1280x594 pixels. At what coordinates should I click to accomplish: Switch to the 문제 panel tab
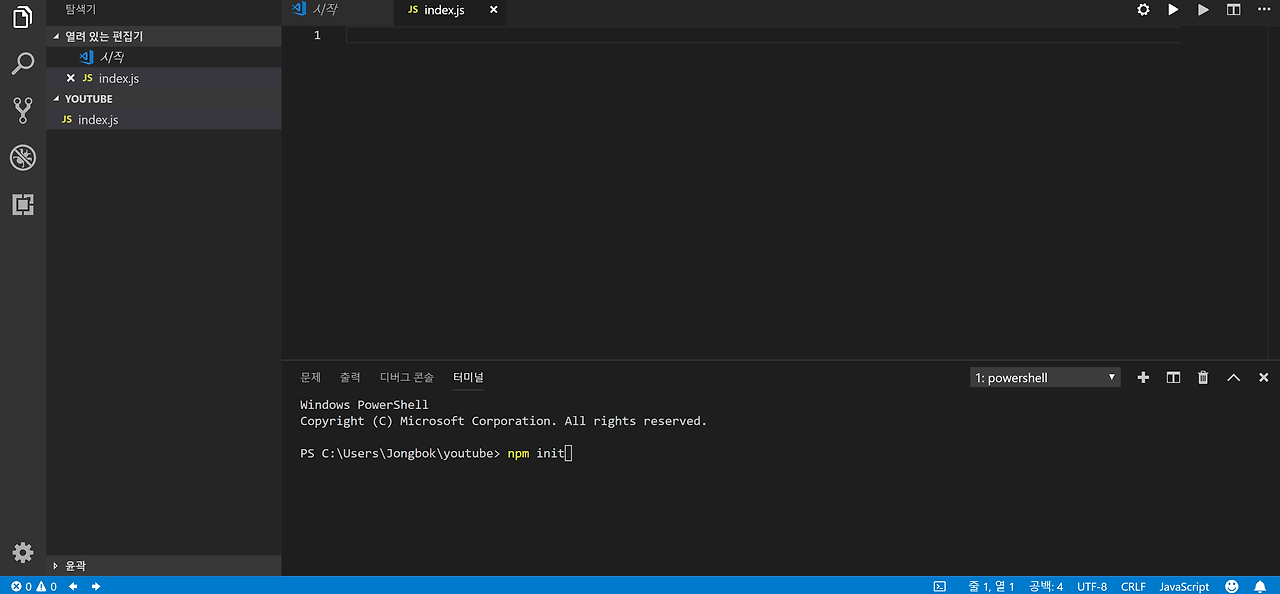coord(311,377)
